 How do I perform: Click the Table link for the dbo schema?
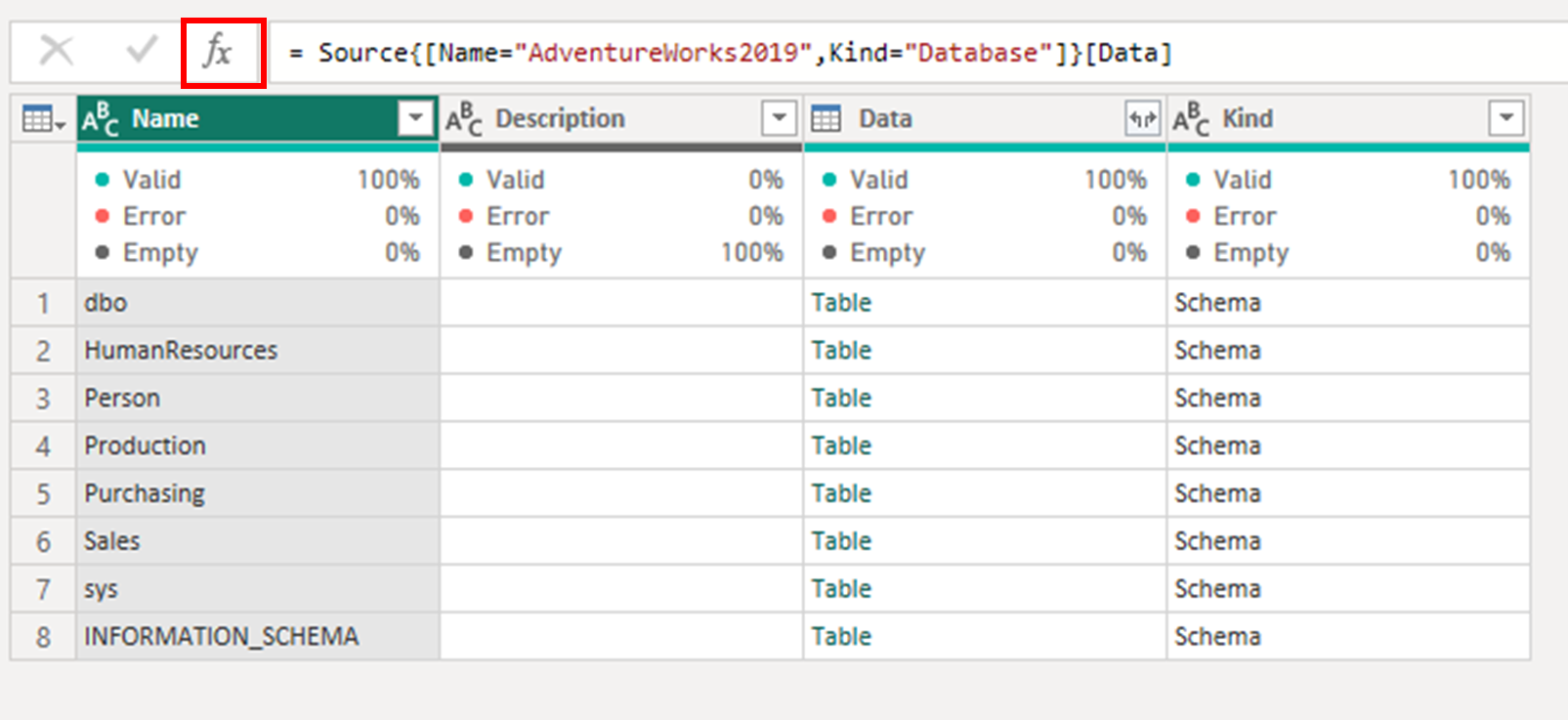tap(841, 302)
